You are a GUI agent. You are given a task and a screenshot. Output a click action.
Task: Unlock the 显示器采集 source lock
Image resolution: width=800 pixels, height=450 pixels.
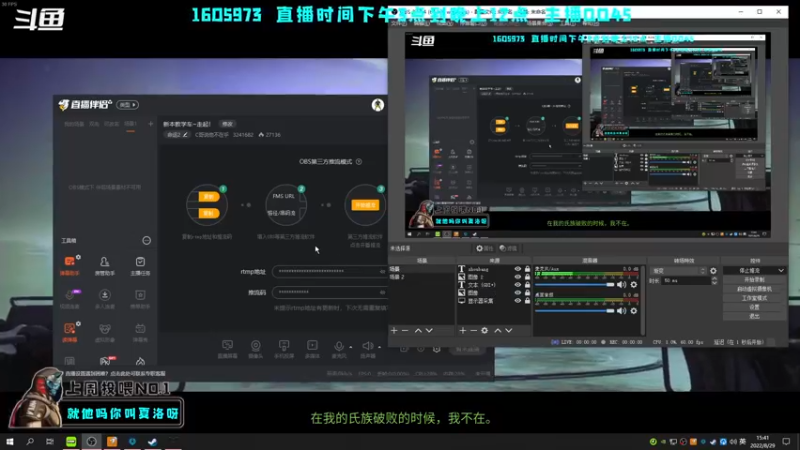pos(528,301)
